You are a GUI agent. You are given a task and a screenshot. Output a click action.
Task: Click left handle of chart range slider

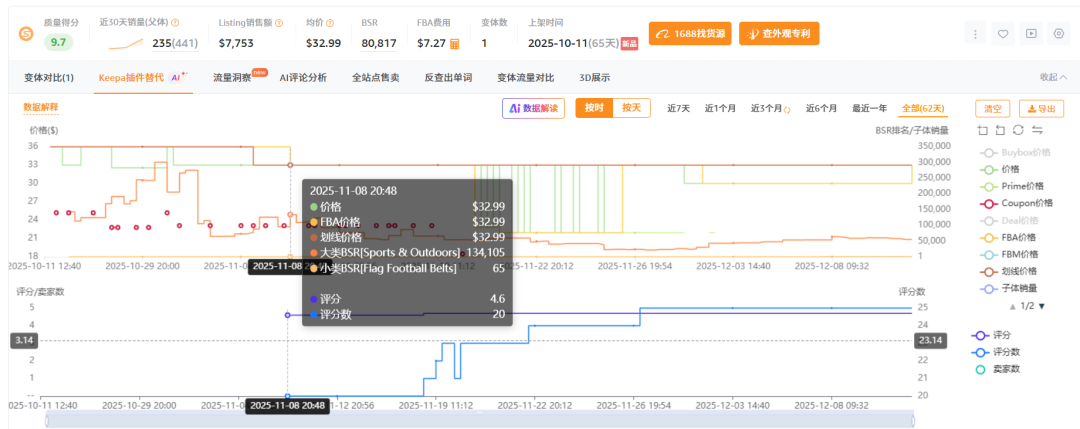pyautogui.click(x=46, y=421)
